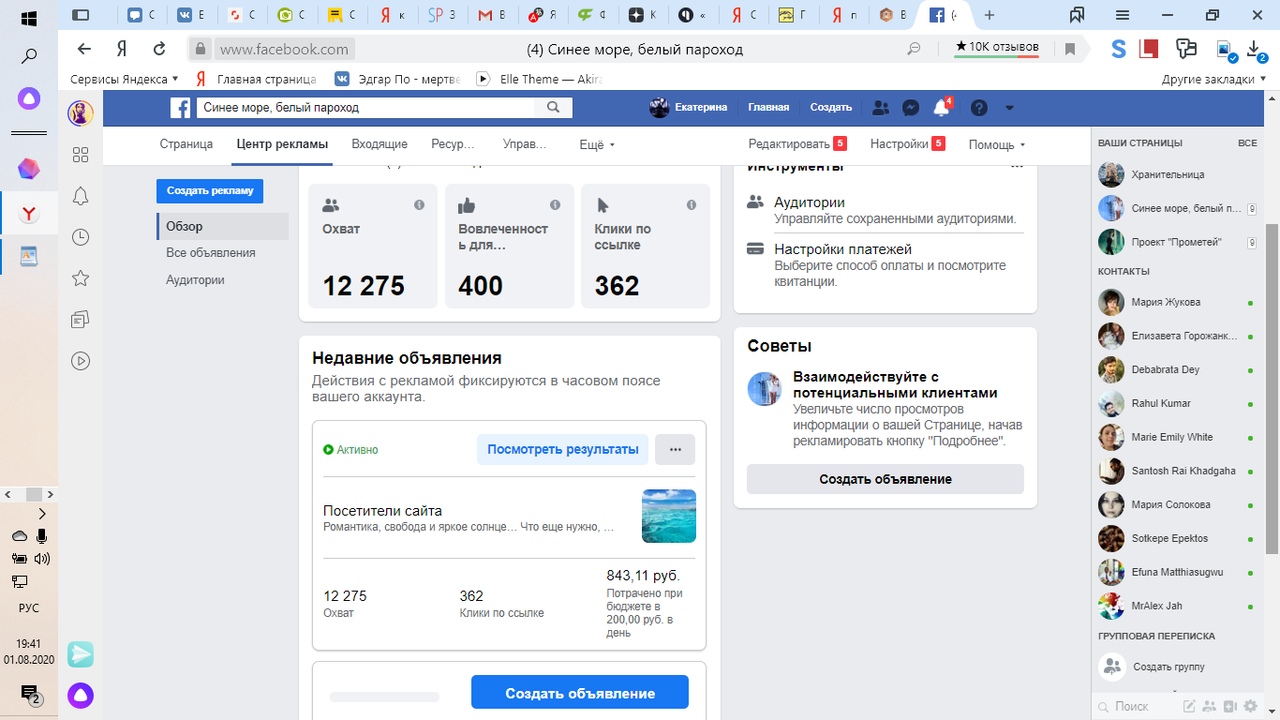Viewport: 1280px width, 720px height.
Task: Click info icon on Клики по ссылке card
Action: [x=691, y=205]
